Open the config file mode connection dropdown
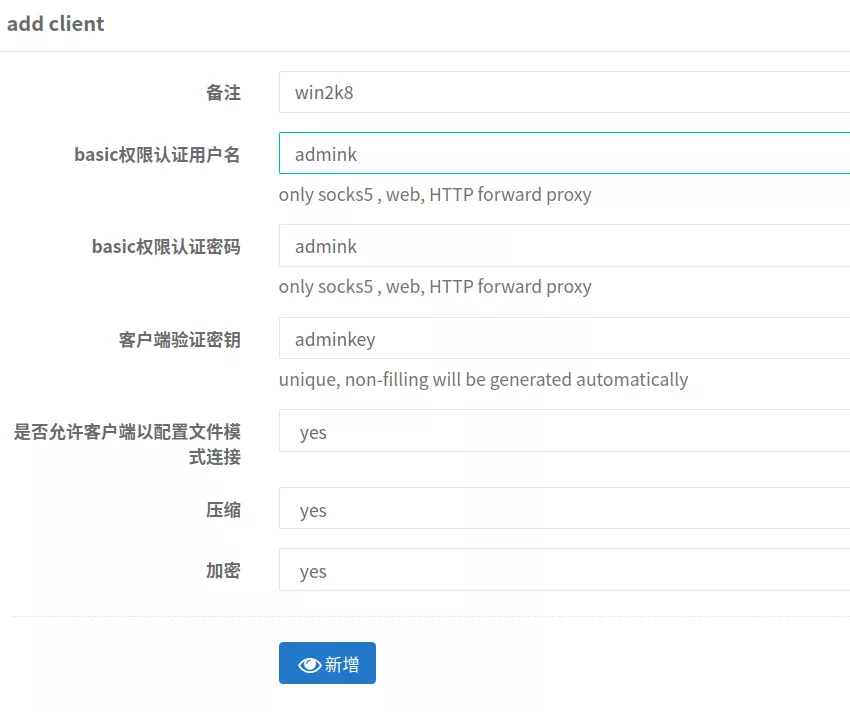850x712 pixels. click(x=564, y=431)
